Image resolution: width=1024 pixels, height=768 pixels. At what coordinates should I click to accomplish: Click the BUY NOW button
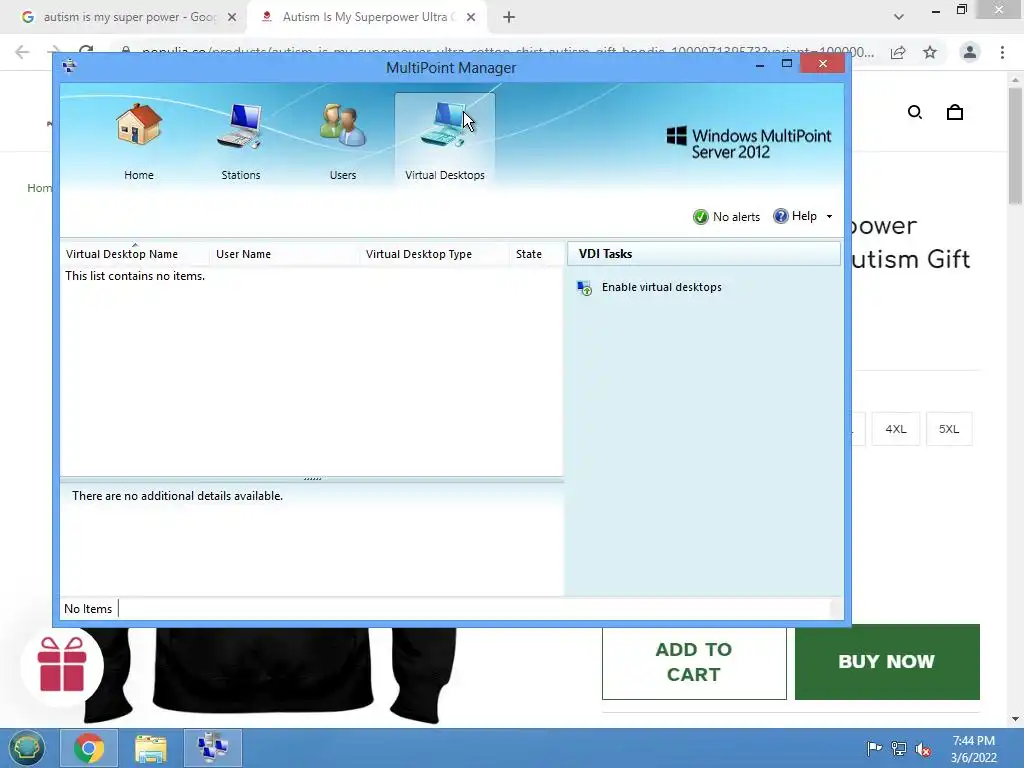[x=887, y=662]
